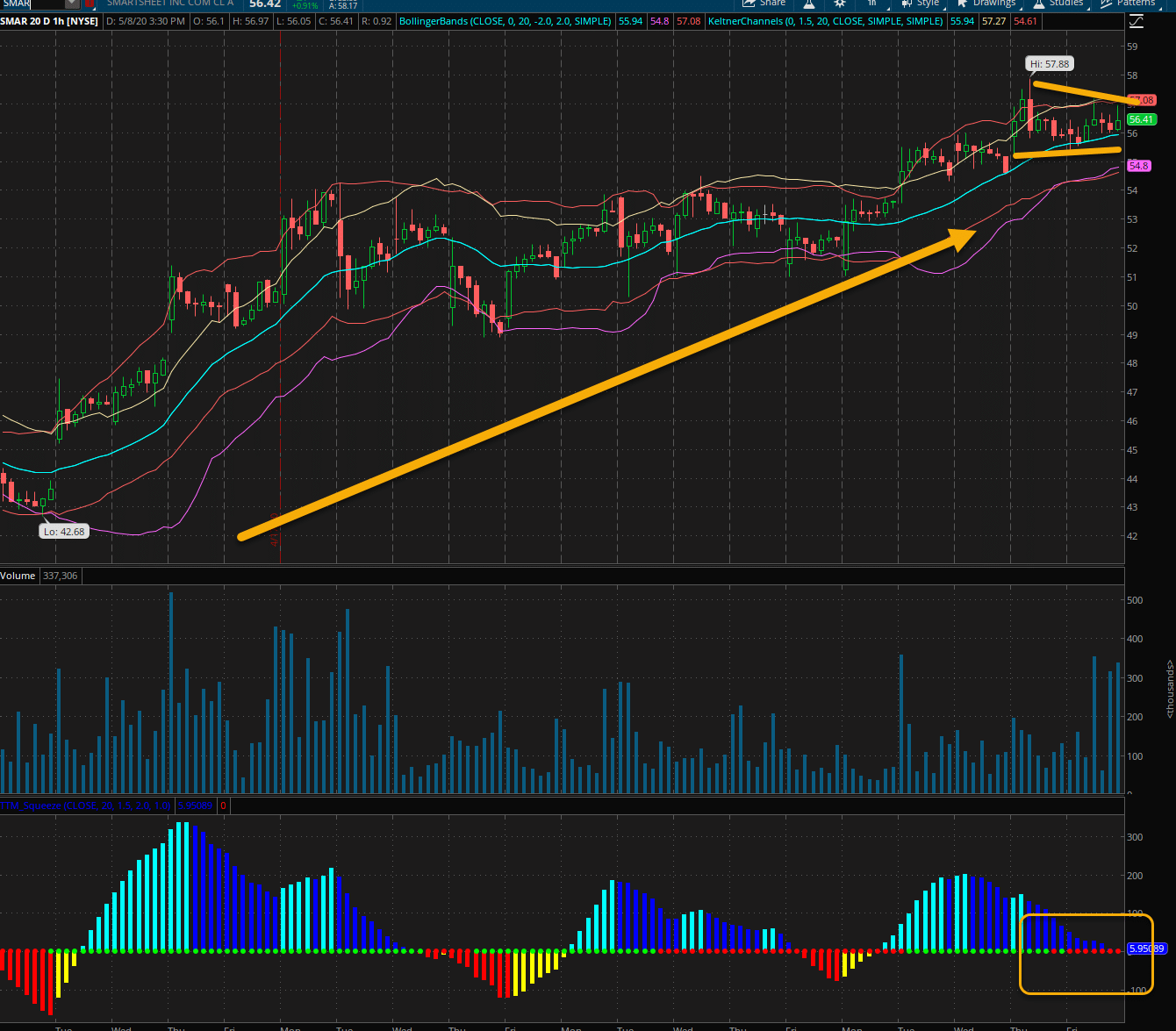Open the symbol selector dropdown arrow
This screenshot has height=1031, width=1176.
72,4
